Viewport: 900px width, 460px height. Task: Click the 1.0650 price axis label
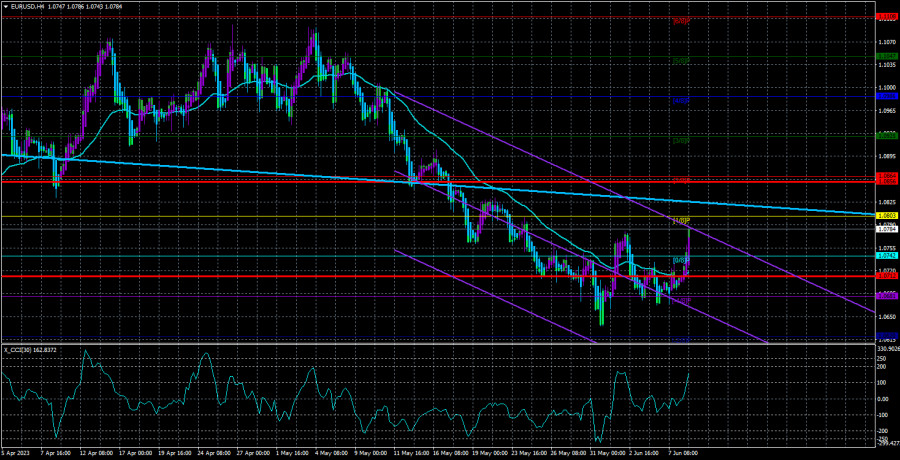point(886,317)
